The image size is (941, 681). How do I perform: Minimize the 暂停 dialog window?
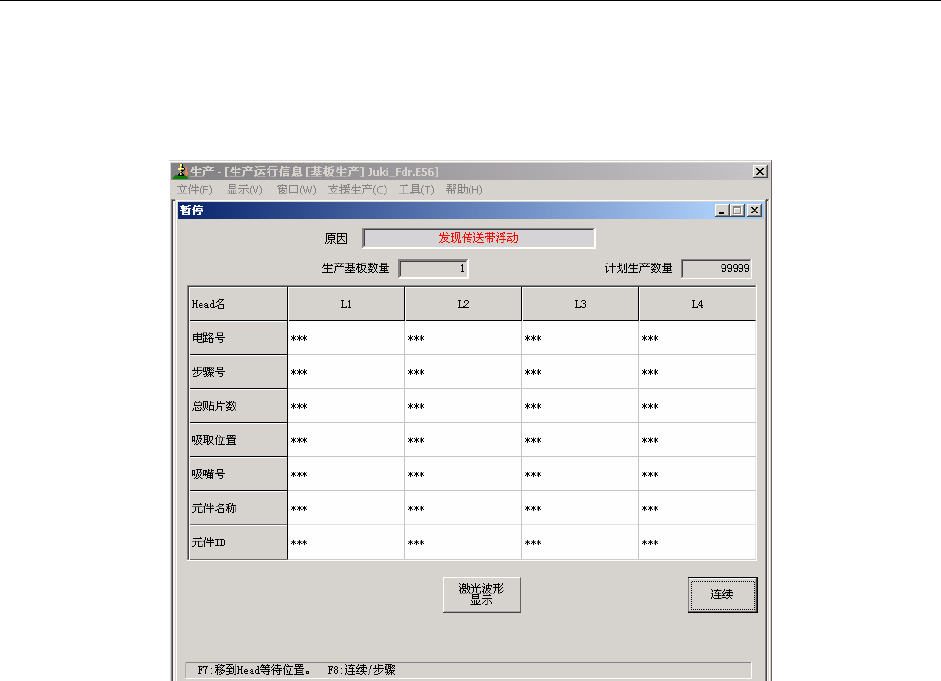(722, 211)
